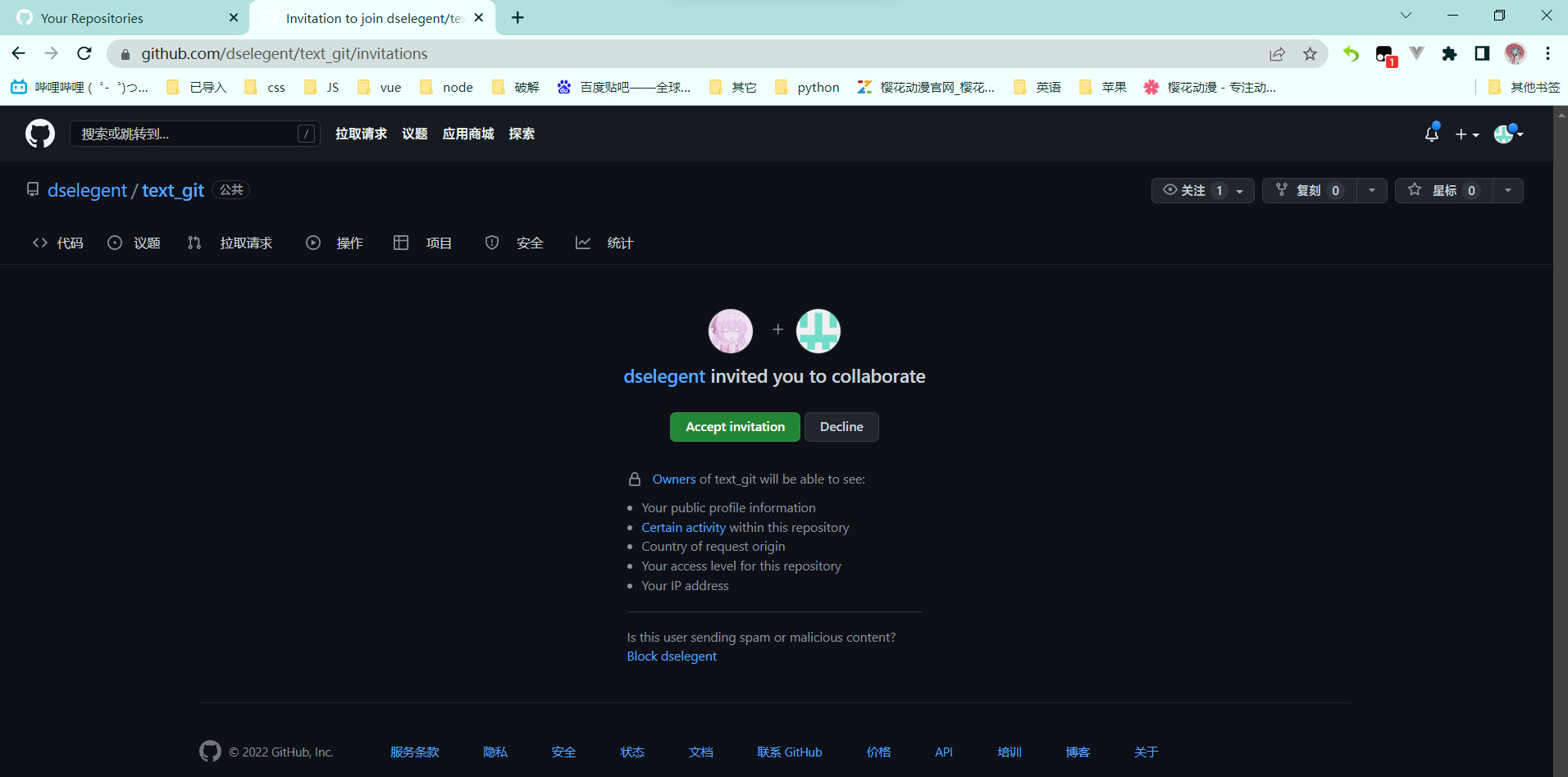The height and width of the screenshot is (777, 1568).
Task: Decline the invitation
Action: (841, 427)
